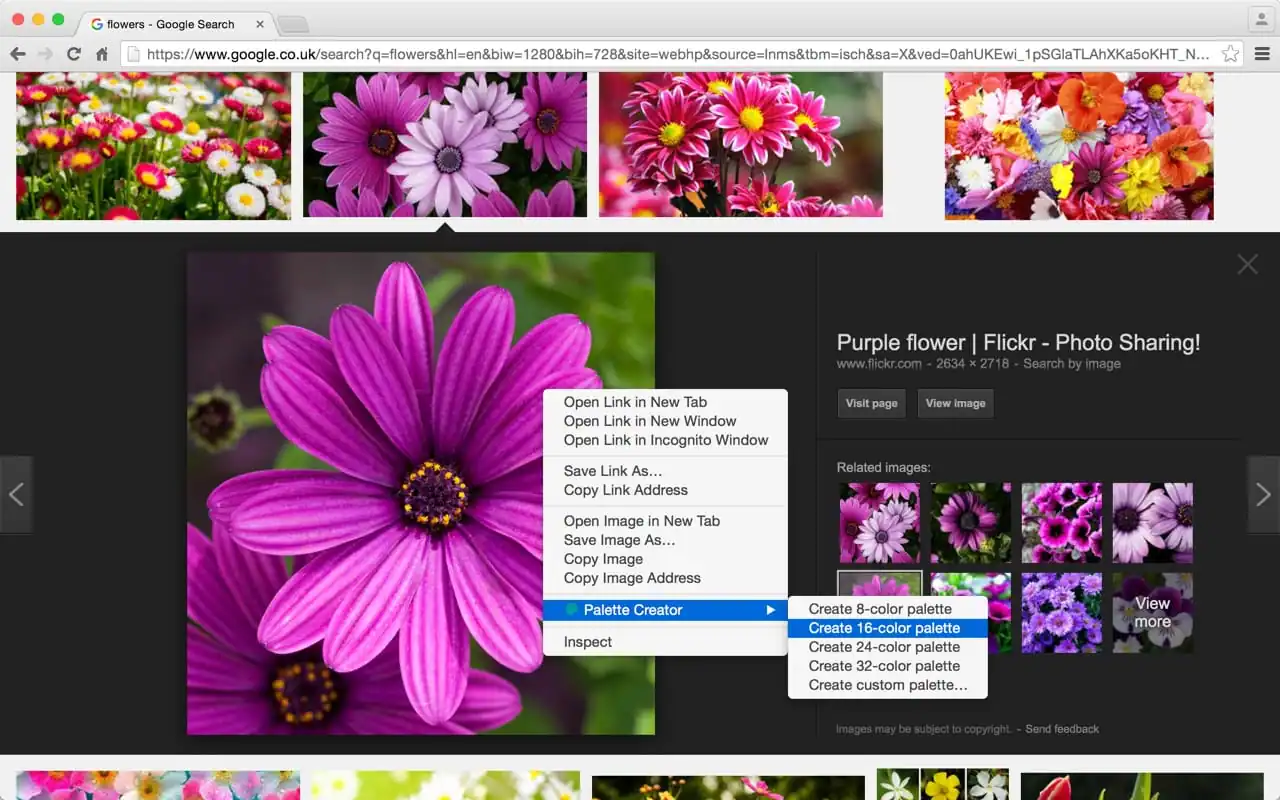This screenshot has width=1280, height=800.
Task: Show previous image with left chevron
Action: (16, 494)
